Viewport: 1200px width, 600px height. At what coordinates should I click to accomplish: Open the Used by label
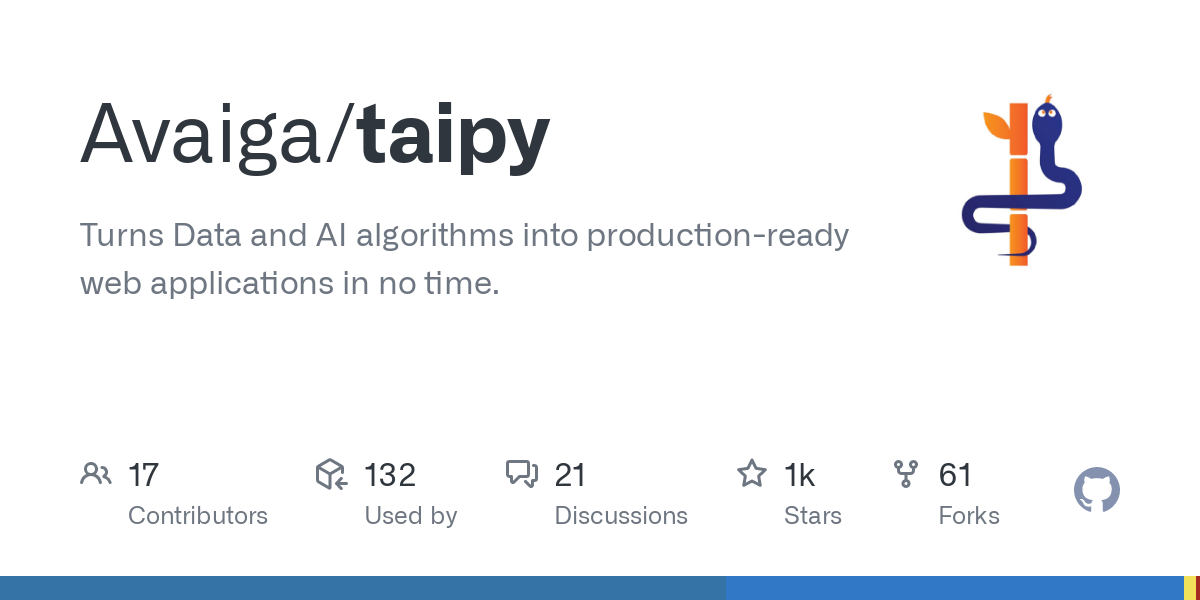(411, 516)
